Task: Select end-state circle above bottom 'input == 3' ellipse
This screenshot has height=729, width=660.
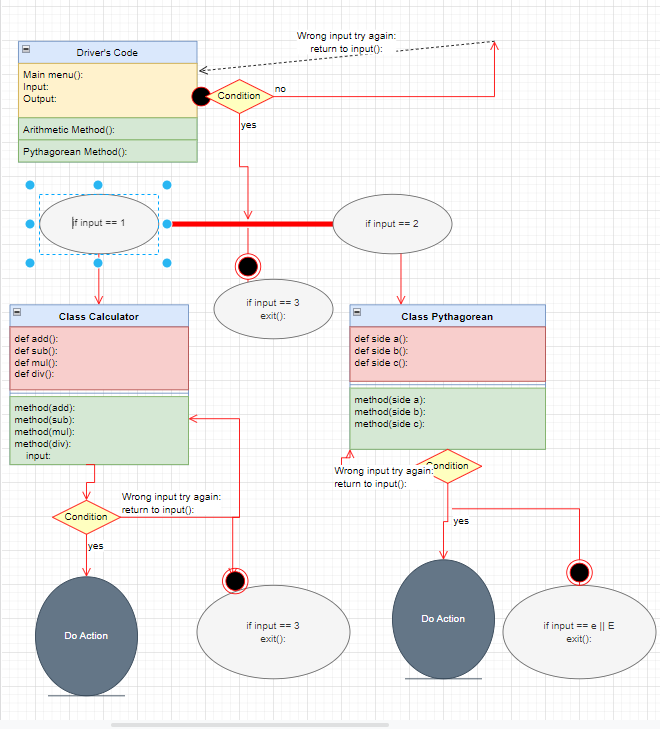Action: (x=235, y=580)
